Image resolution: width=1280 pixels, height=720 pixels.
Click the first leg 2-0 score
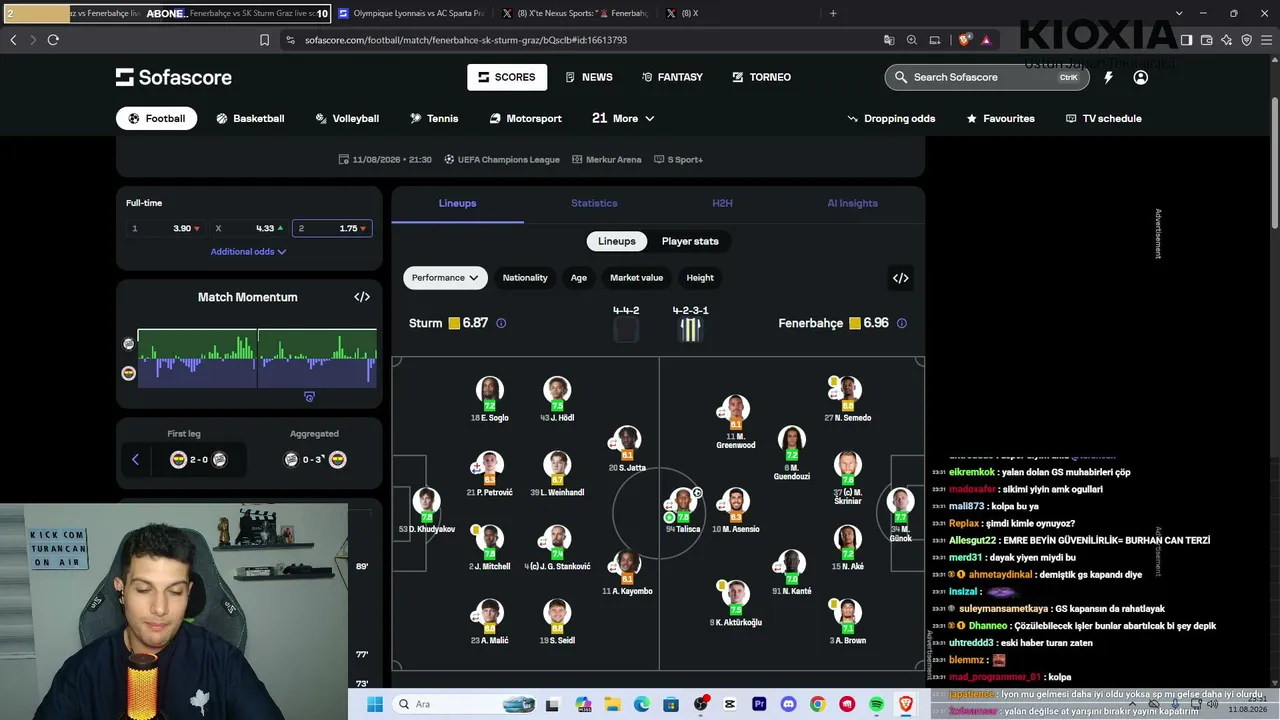[198, 460]
